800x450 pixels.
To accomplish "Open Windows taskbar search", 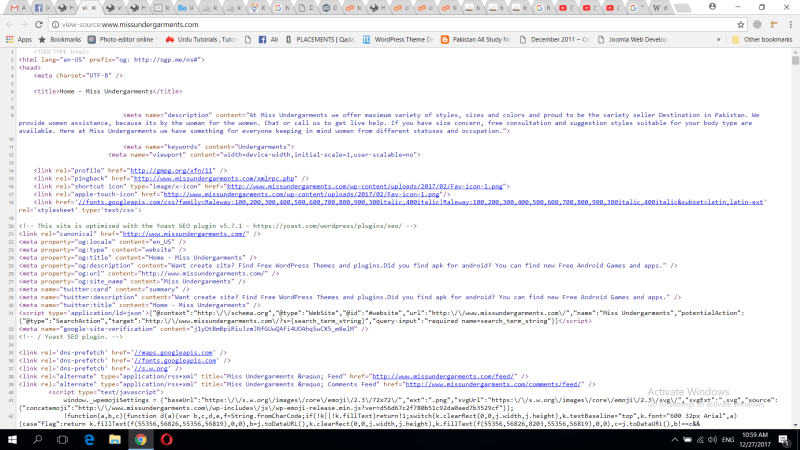I will (37, 439).
